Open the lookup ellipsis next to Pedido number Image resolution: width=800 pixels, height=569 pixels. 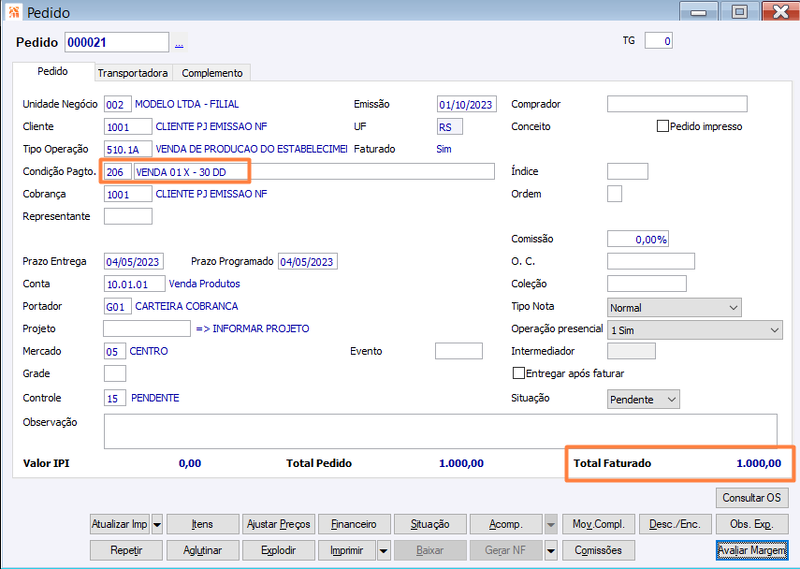tap(179, 44)
